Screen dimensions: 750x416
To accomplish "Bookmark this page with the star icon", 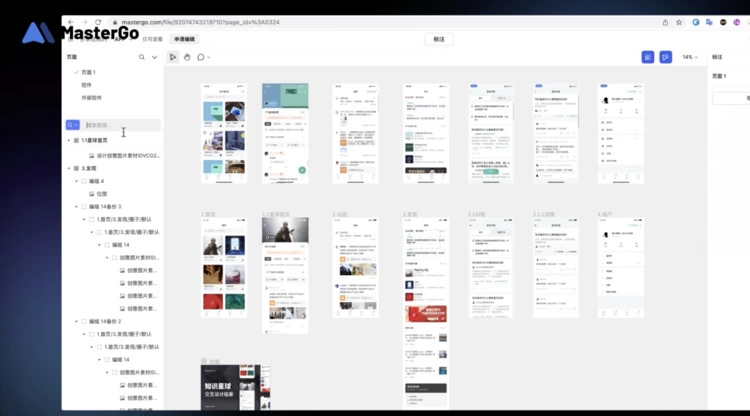I will 678,21.
